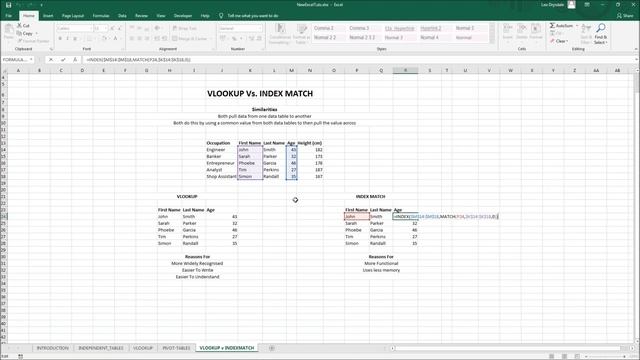Click the Borders icon in Font group

pyautogui.click(x=89, y=38)
